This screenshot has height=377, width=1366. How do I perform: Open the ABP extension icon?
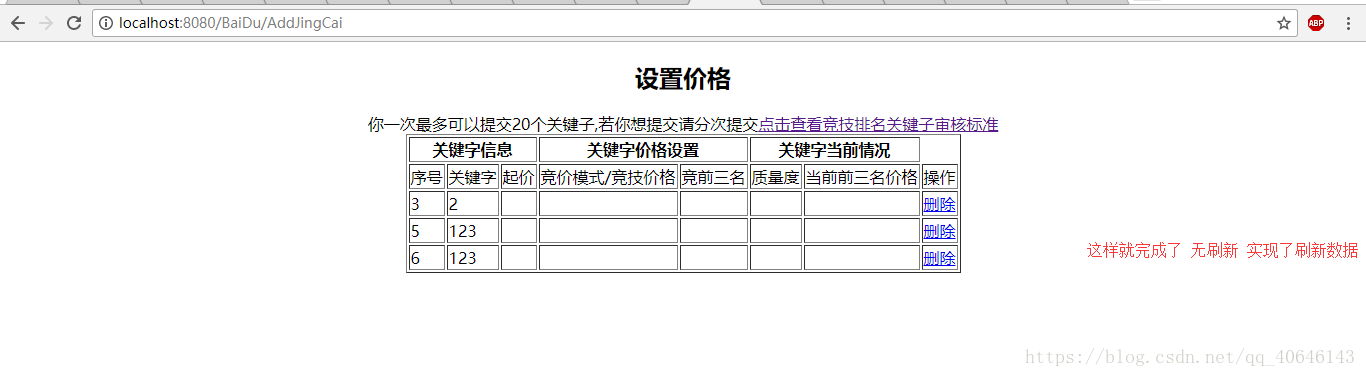coord(1316,23)
